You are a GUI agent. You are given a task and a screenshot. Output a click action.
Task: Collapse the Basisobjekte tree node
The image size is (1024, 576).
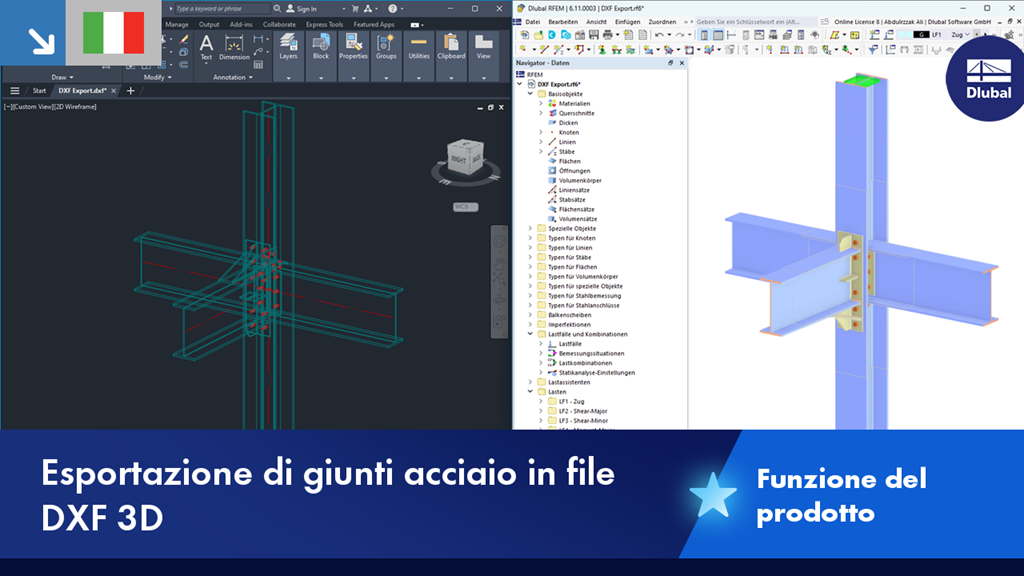coord(530,93)
